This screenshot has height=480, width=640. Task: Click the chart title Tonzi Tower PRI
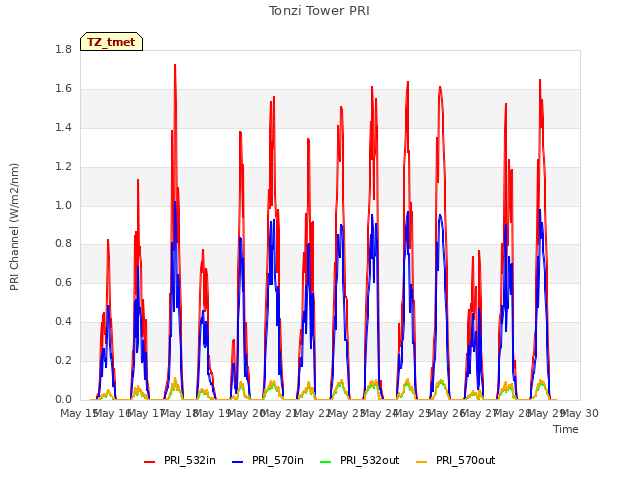tap(319, 11)
